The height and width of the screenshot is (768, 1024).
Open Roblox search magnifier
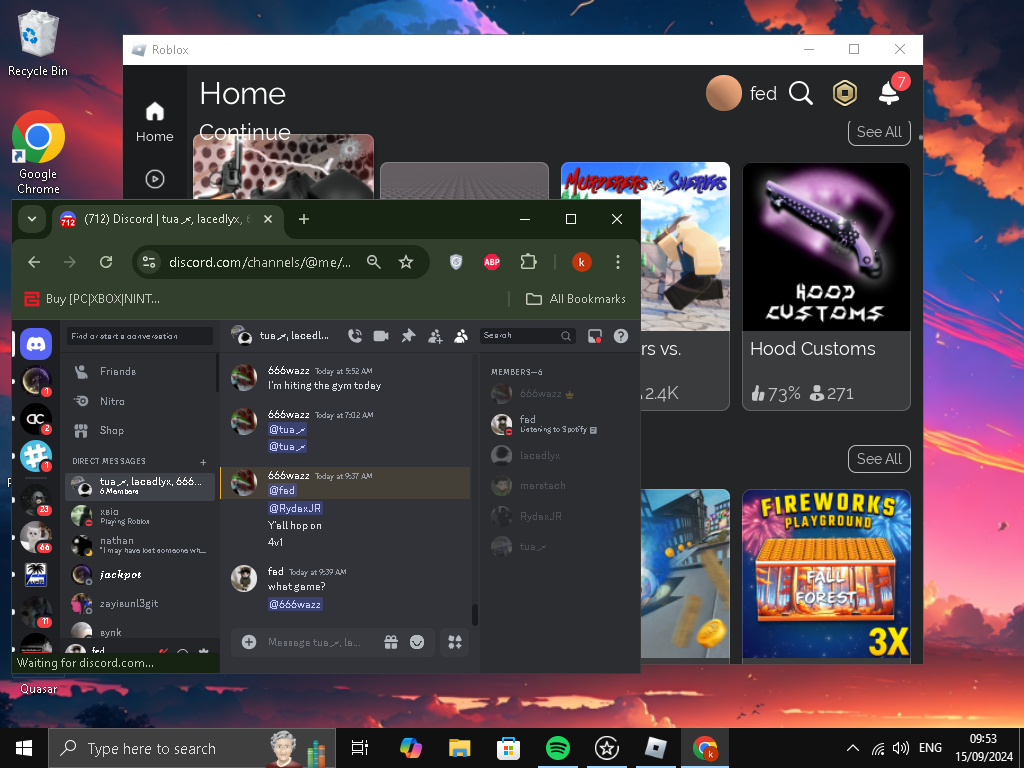point(801,93)
